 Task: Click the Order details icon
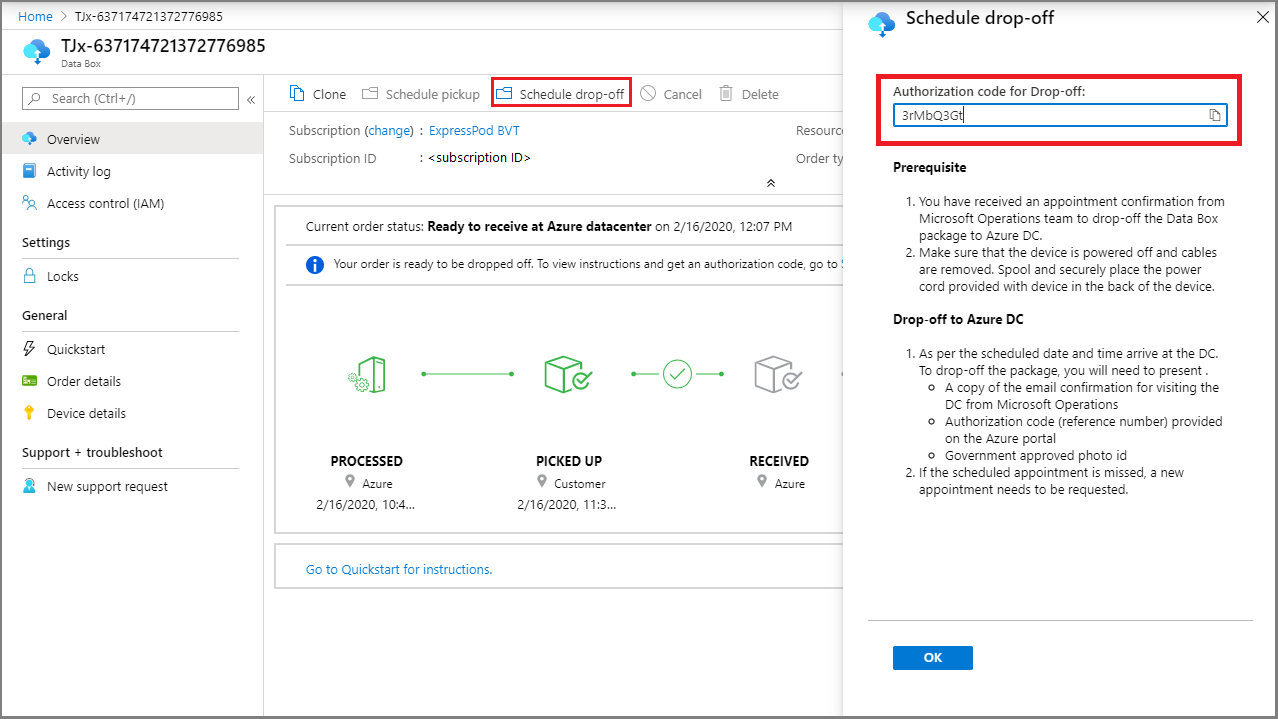[x=29, y=381]
